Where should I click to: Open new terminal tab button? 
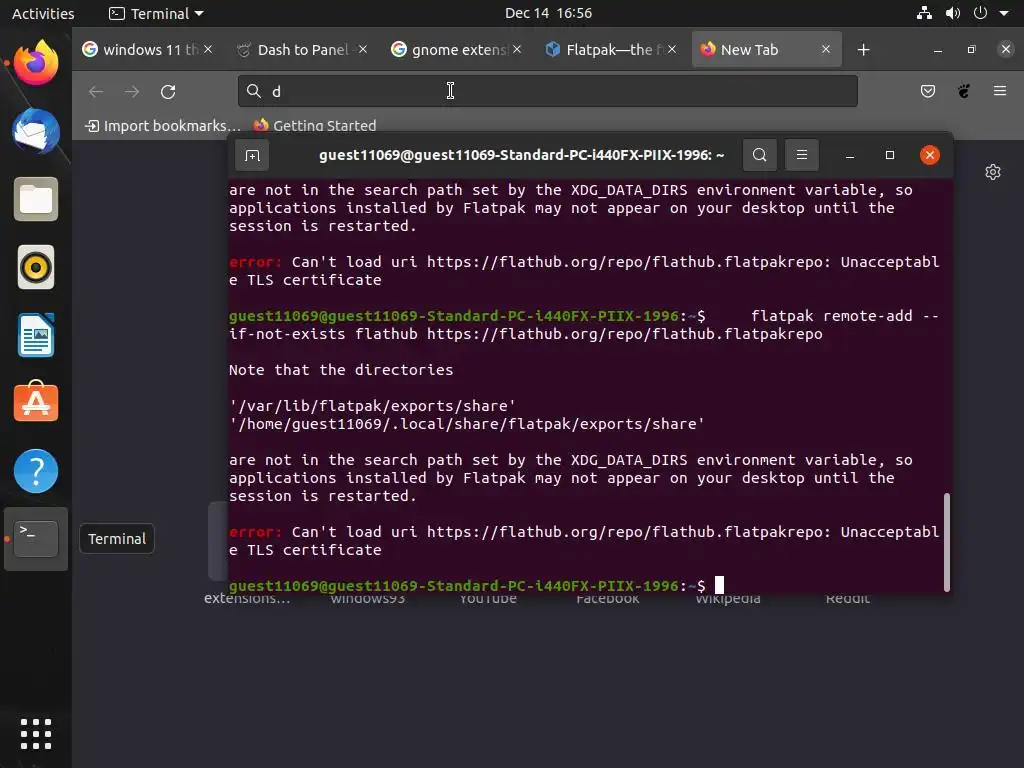252,155
